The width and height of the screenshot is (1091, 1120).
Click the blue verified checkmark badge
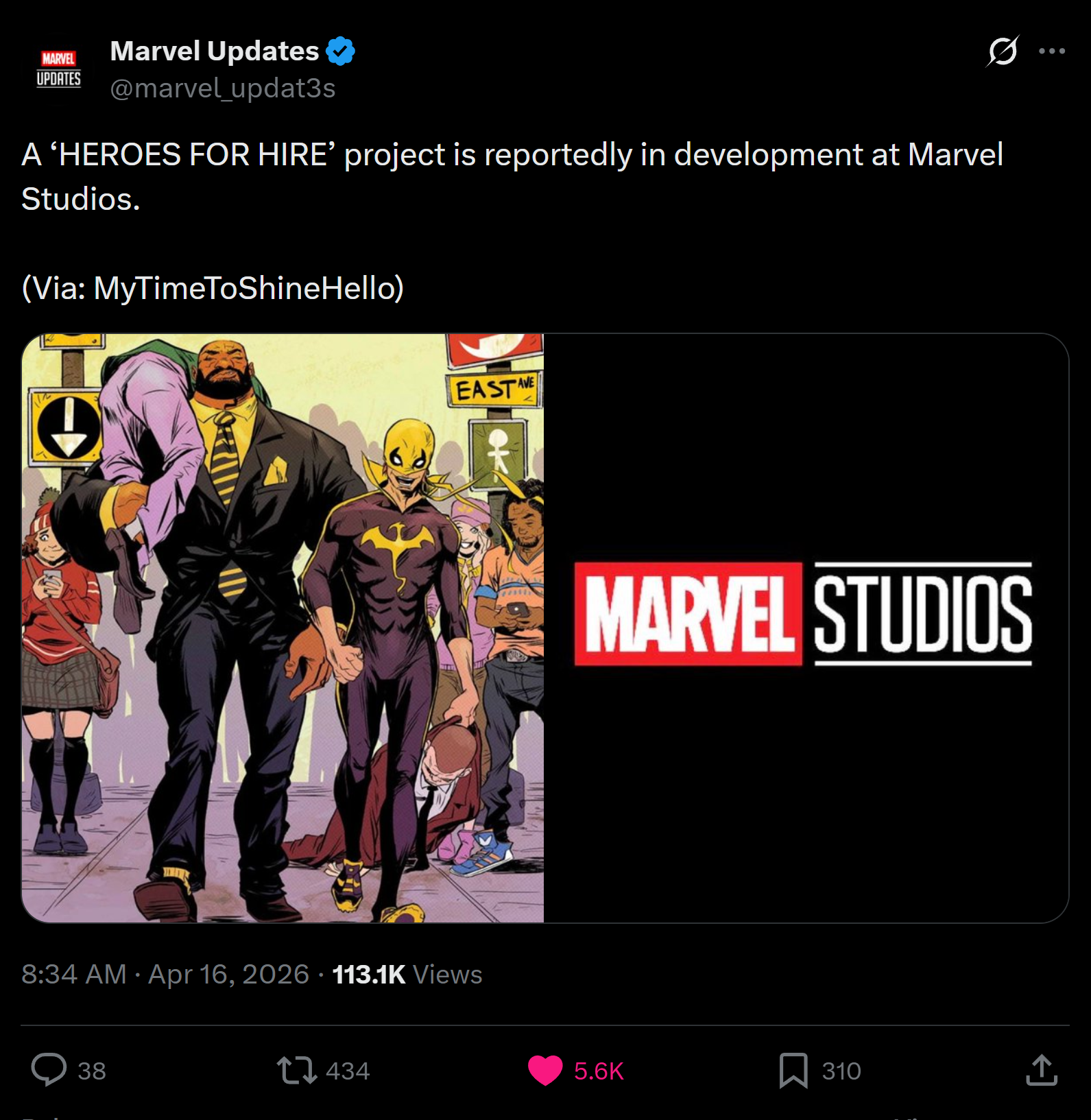[340, 51]
